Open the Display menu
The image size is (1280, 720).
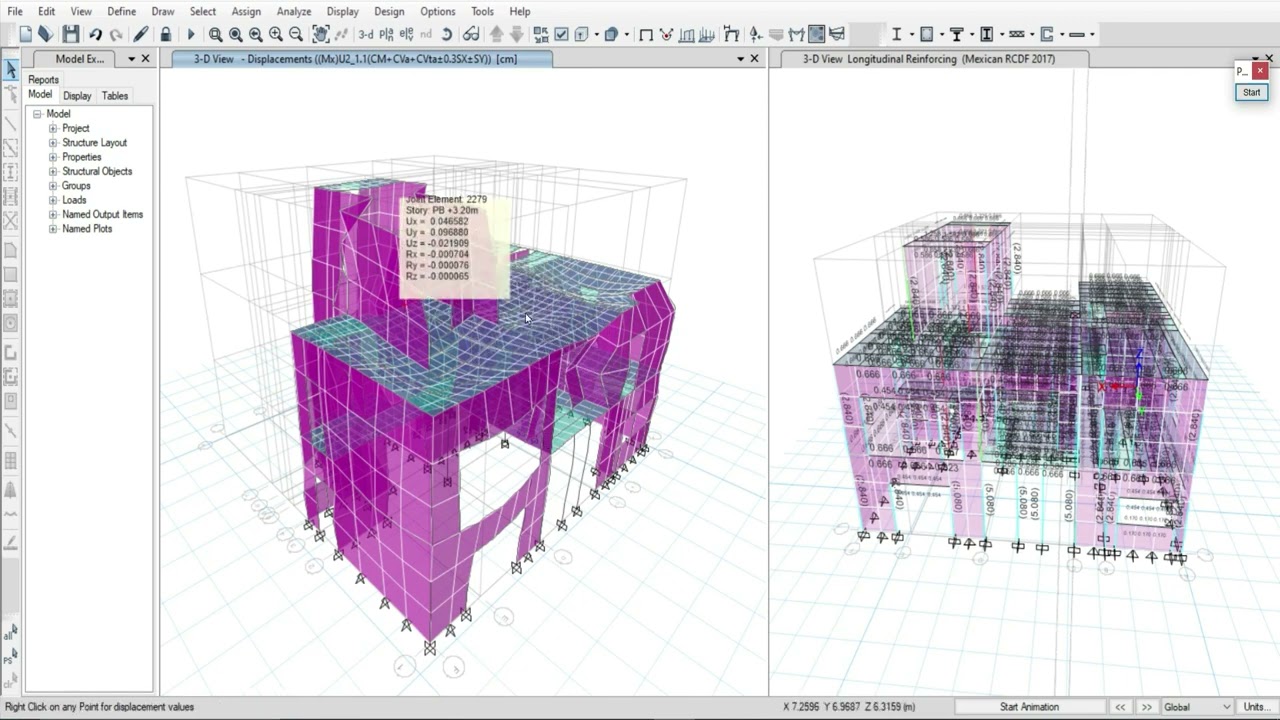point(342,11)
